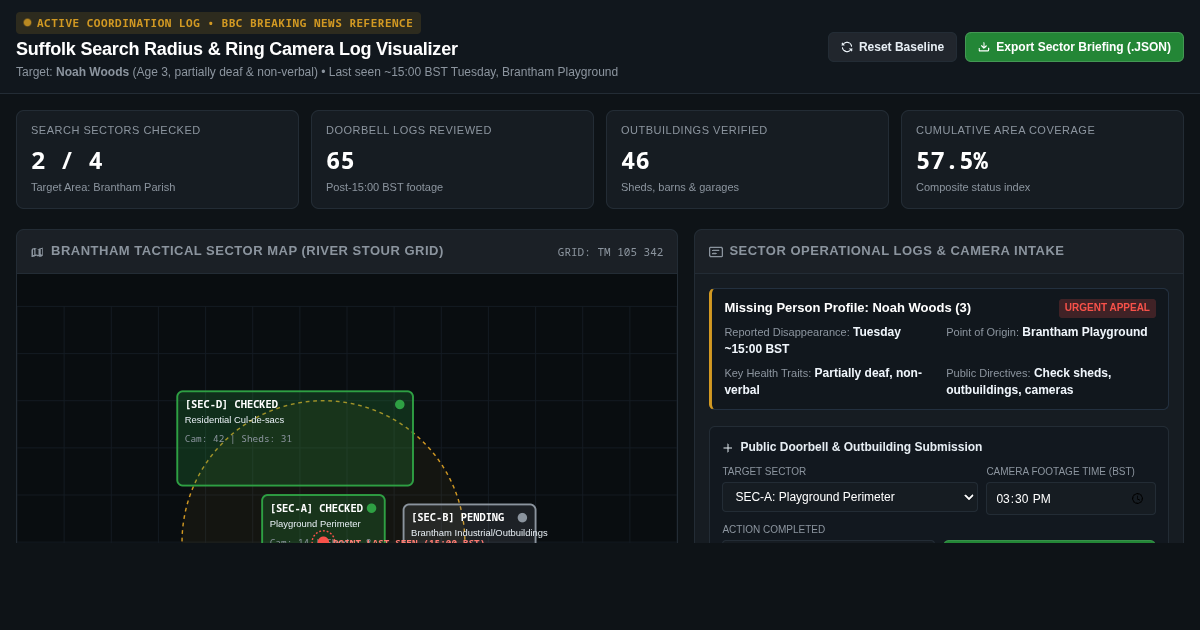The width and height of the screenshot is (1200, 630).
Task: Click the Cumulative Area Coverage '57.5%' value
Action: pos(952,161)
